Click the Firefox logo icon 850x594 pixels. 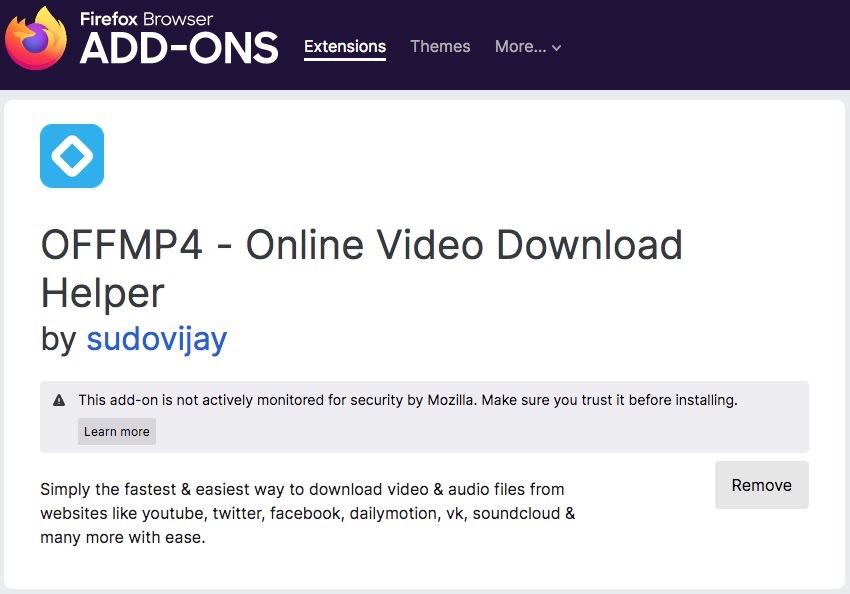pos(36,38)
